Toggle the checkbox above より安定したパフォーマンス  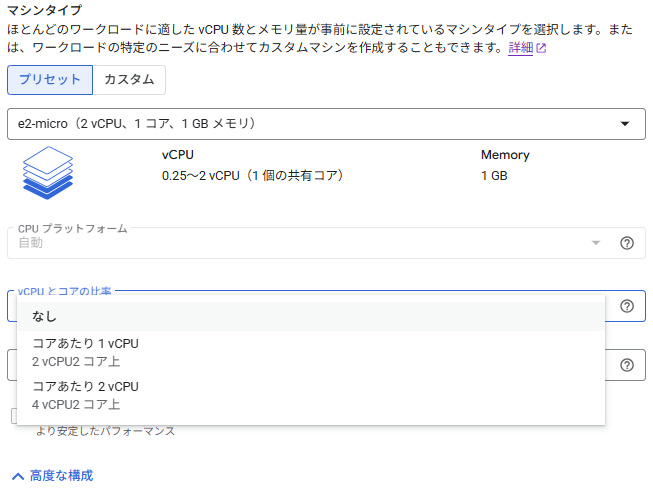pos(14,416)
